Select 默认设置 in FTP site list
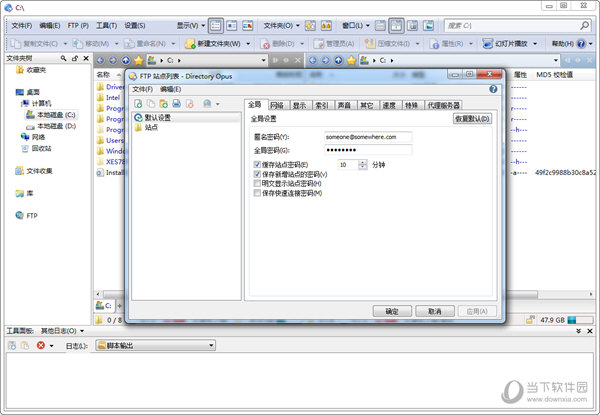This screenshot has width=600, height=415. (157, 117)
